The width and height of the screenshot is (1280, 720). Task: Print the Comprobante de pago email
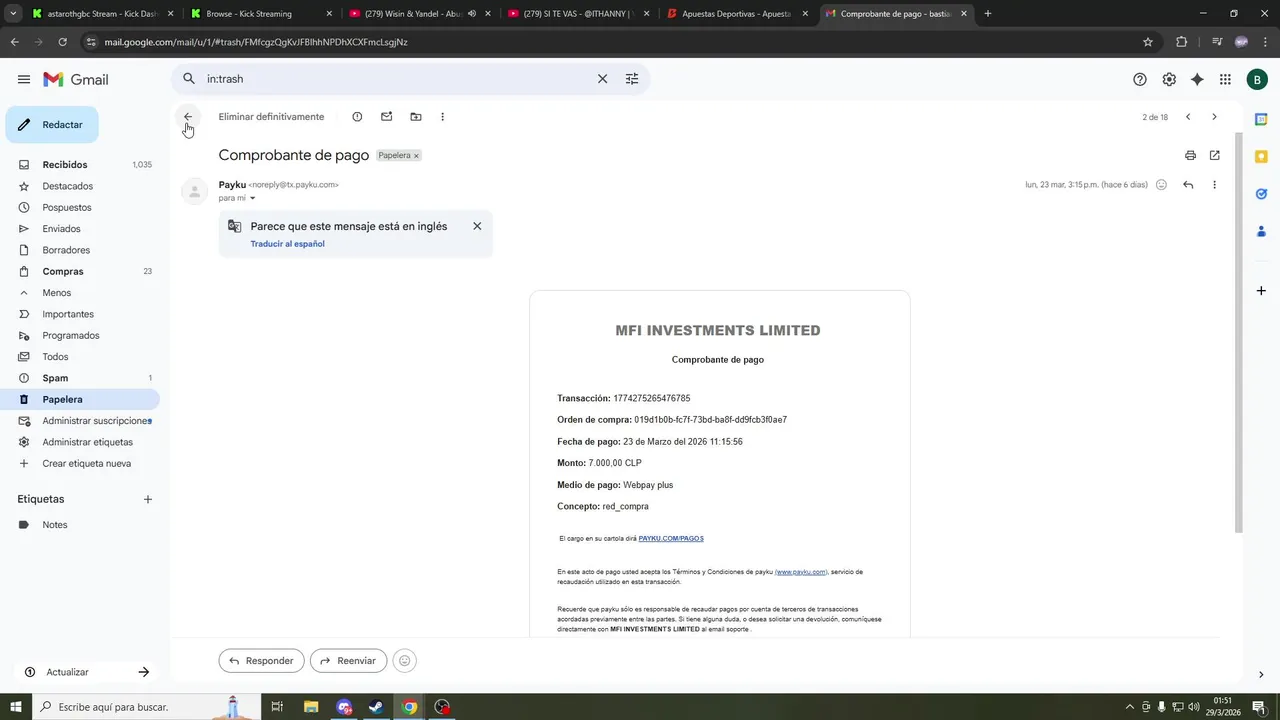[1190, 155]
